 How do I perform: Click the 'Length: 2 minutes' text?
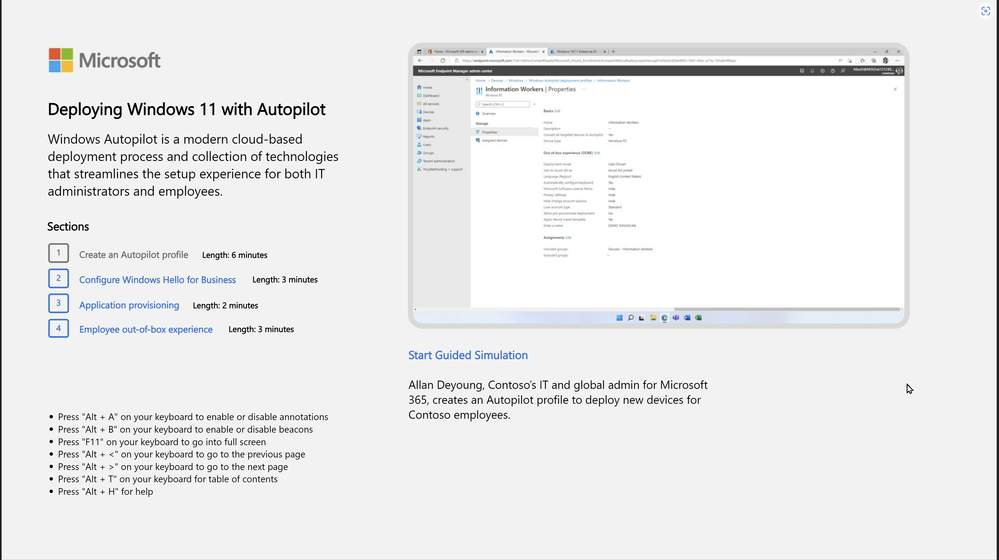(226, 305)
